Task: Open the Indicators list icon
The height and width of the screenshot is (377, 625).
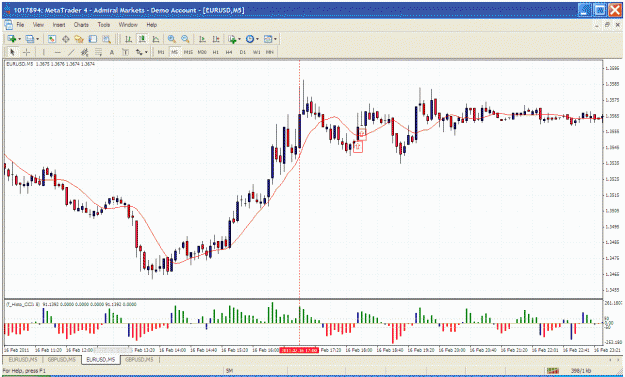Action: tap(232, 39)
